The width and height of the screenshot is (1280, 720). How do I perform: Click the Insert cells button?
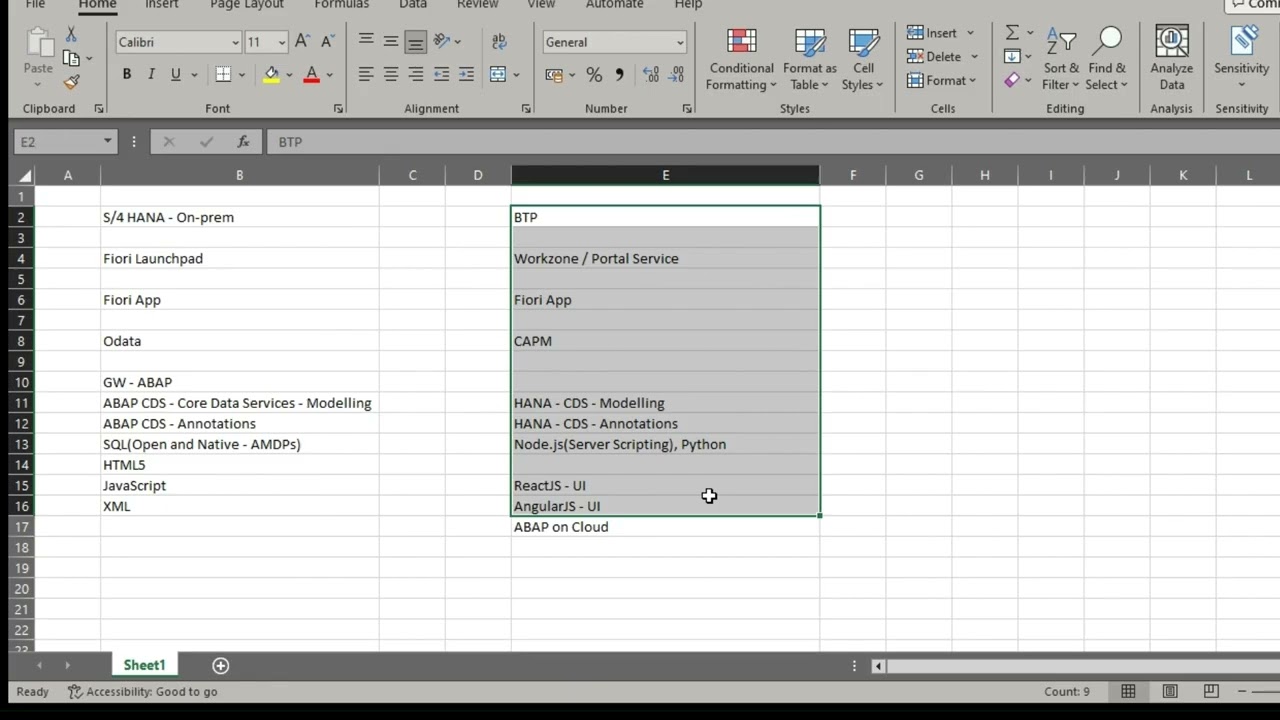point(941,33)
